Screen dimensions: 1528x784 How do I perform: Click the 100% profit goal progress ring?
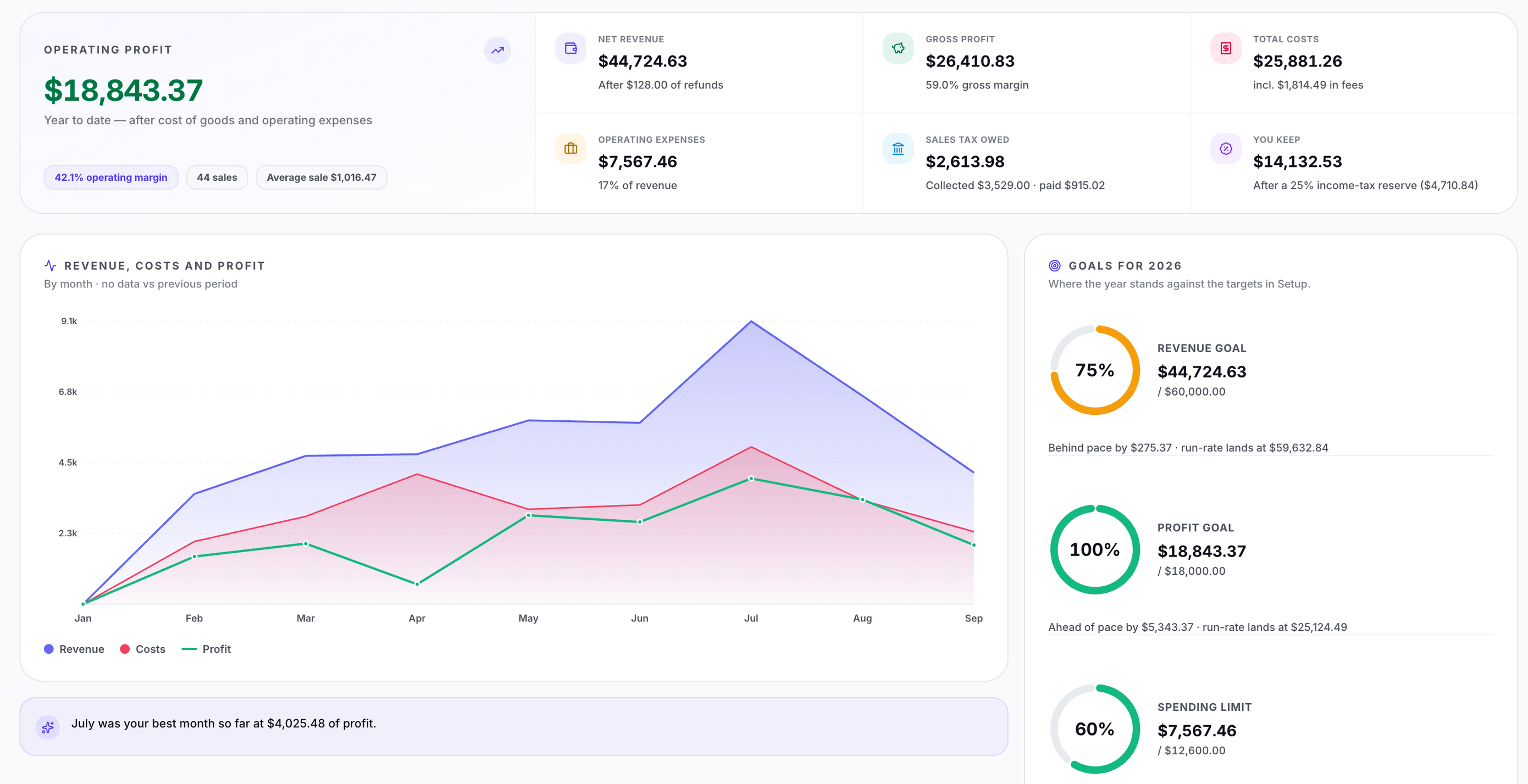point(1095,550)
